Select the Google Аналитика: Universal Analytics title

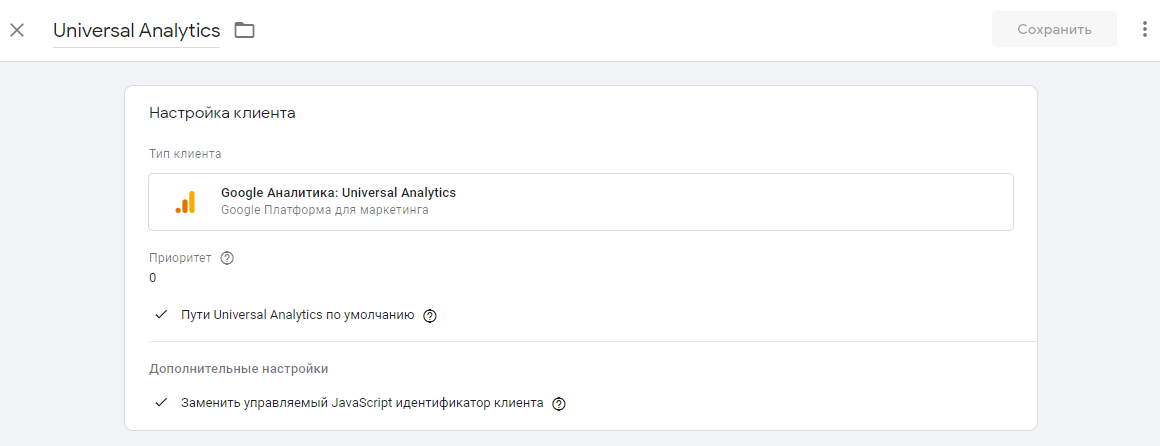338,193
